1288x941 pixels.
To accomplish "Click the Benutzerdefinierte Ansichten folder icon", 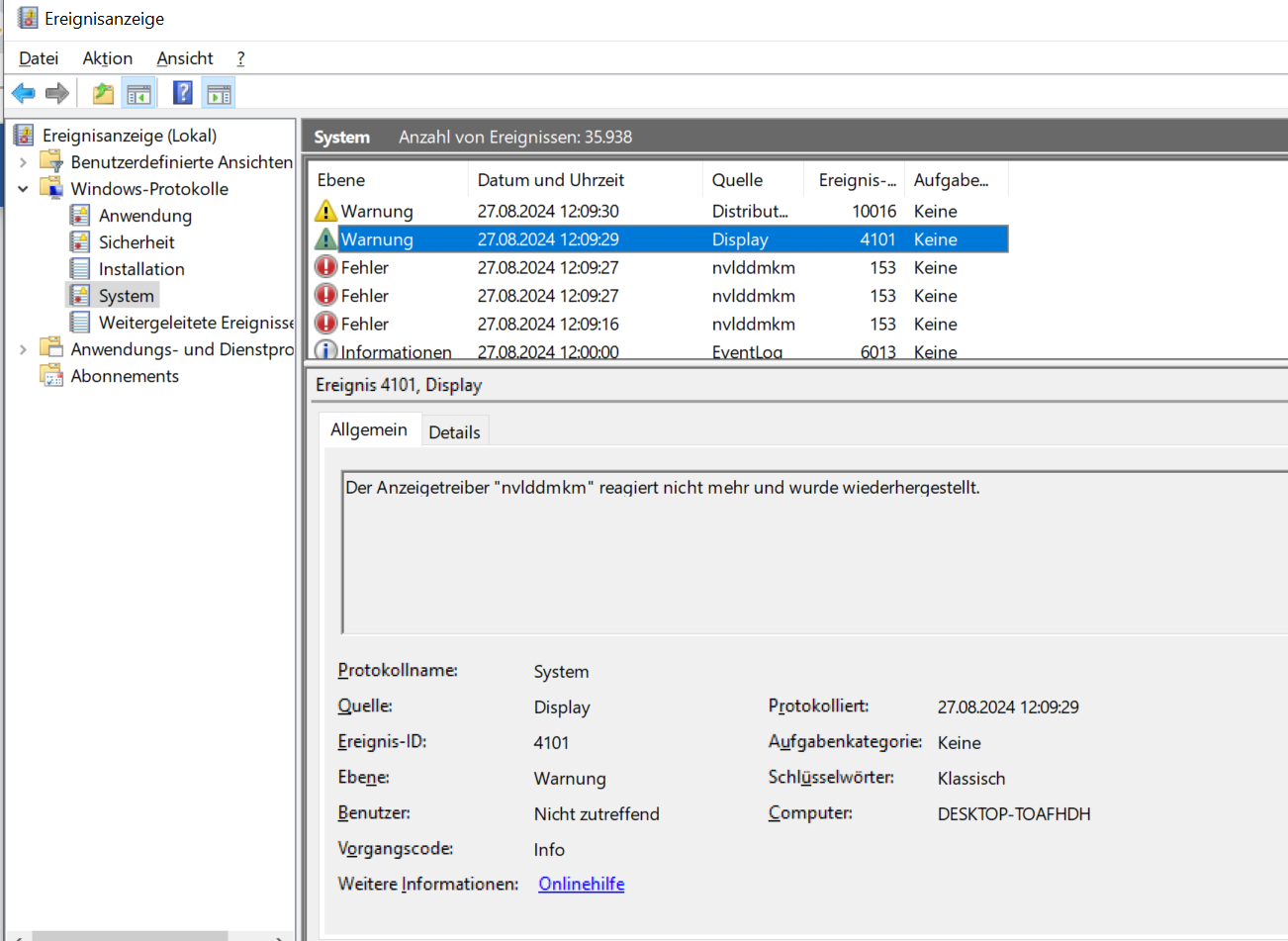I will pos(51,161).
